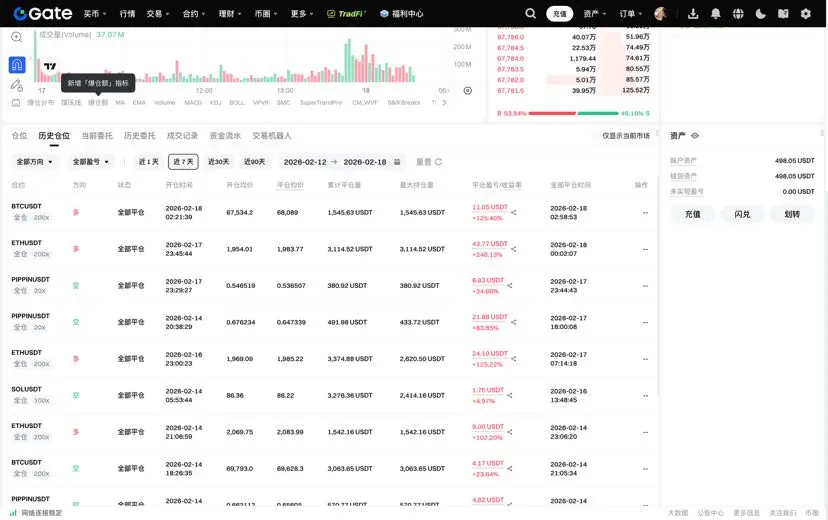The image size is (828, 520).
Task: Select the 近1天 range filter
Action: tap(149, 162)
